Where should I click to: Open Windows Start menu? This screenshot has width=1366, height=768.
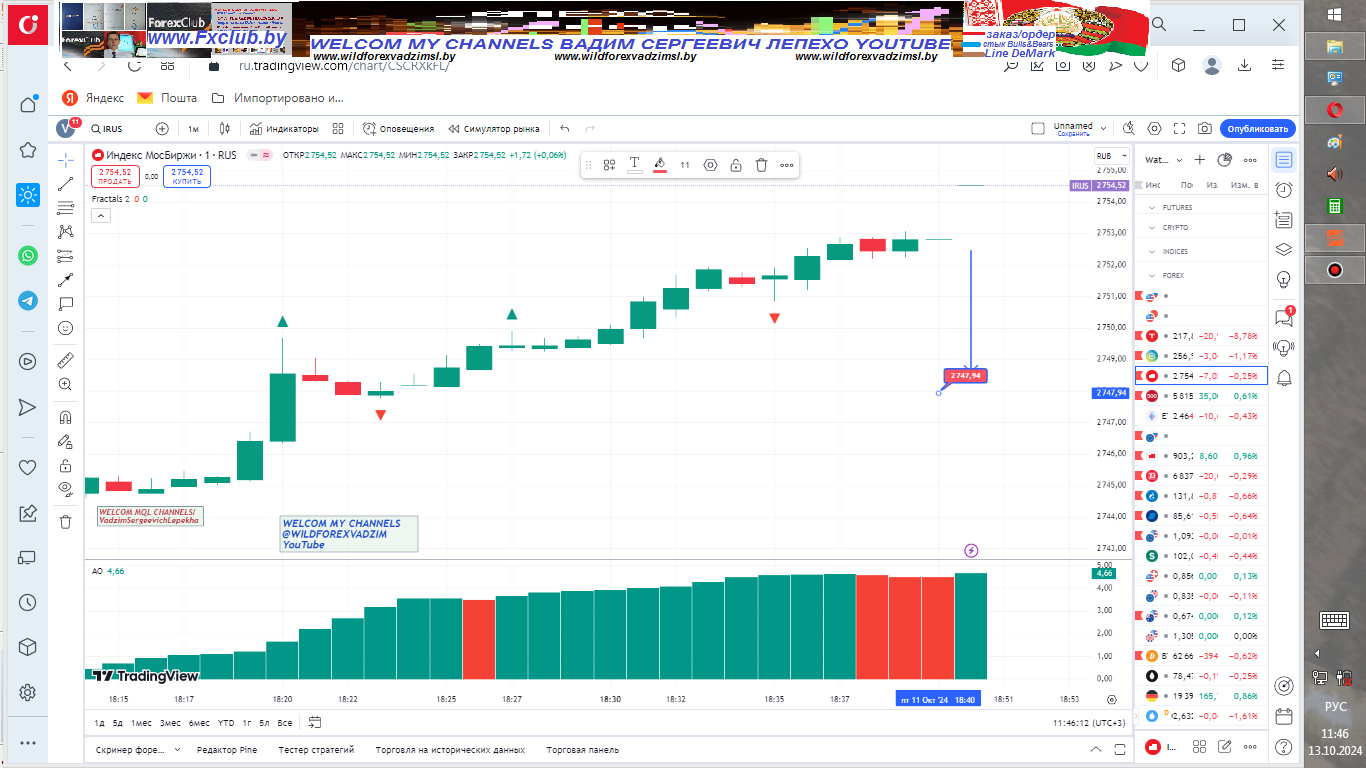(x=1334, y=14)
